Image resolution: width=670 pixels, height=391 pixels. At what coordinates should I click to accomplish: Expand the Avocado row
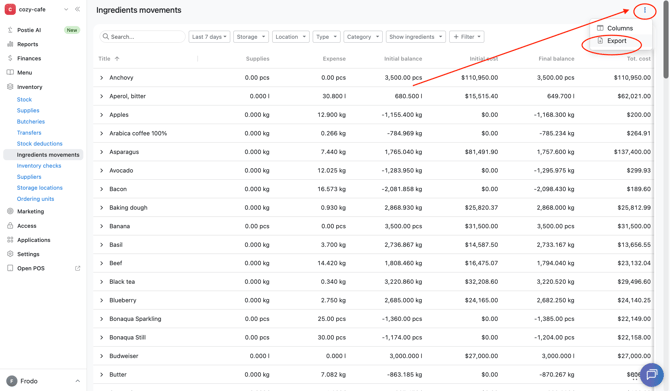point(101,171)
